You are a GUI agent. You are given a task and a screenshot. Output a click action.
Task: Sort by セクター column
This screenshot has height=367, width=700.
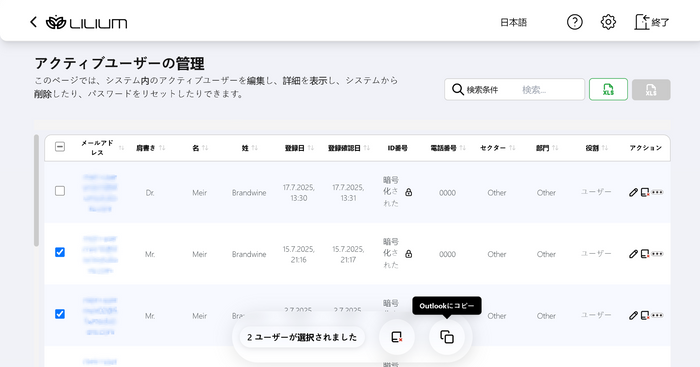coord(512,148)
